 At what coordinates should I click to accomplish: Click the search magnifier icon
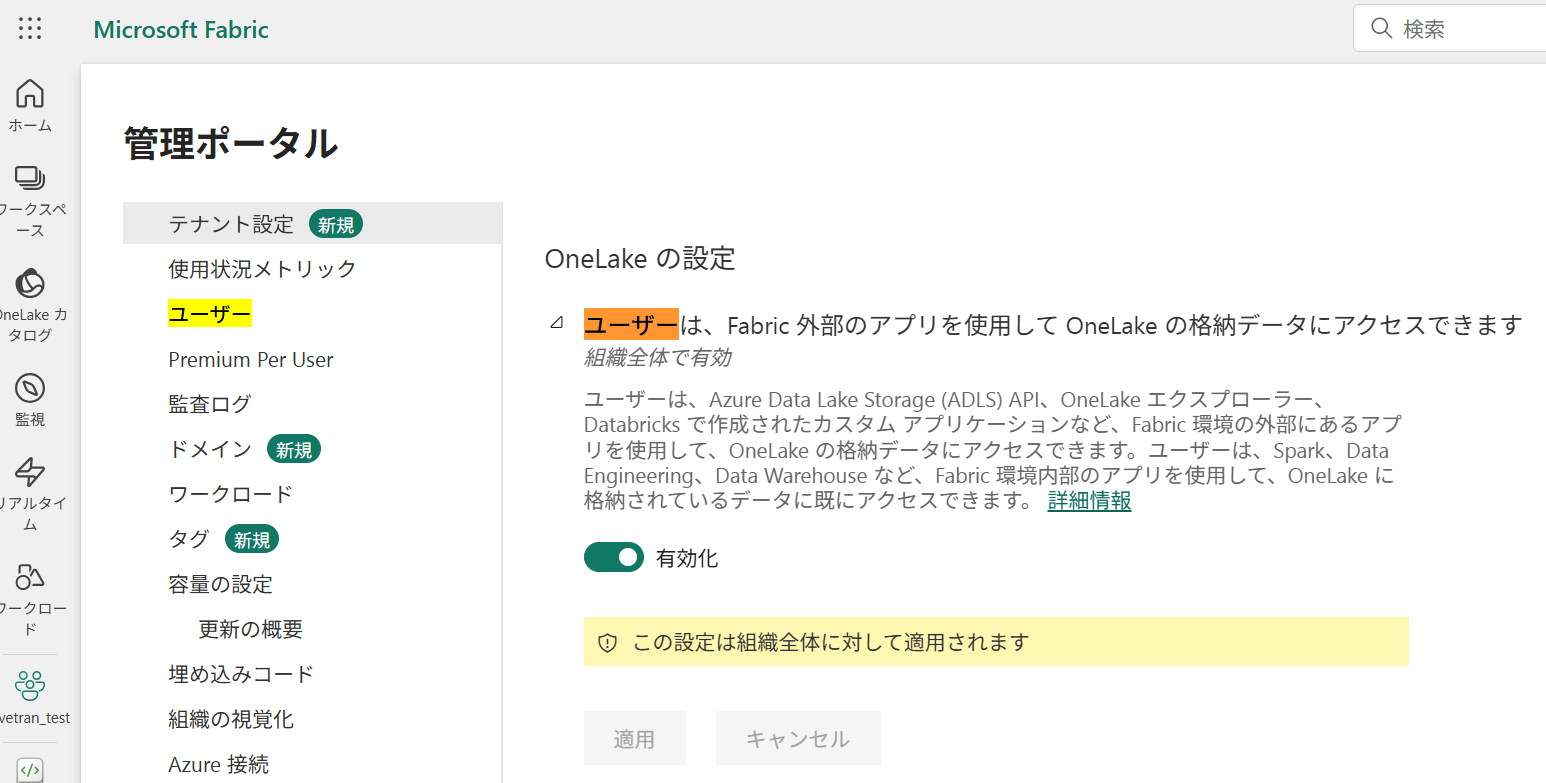tap(1382, 29)
